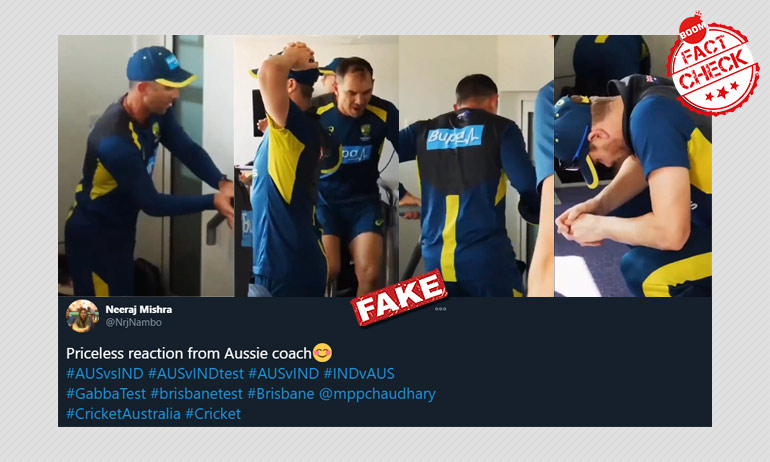Click the red FAKE stamp

coord(399,297)
